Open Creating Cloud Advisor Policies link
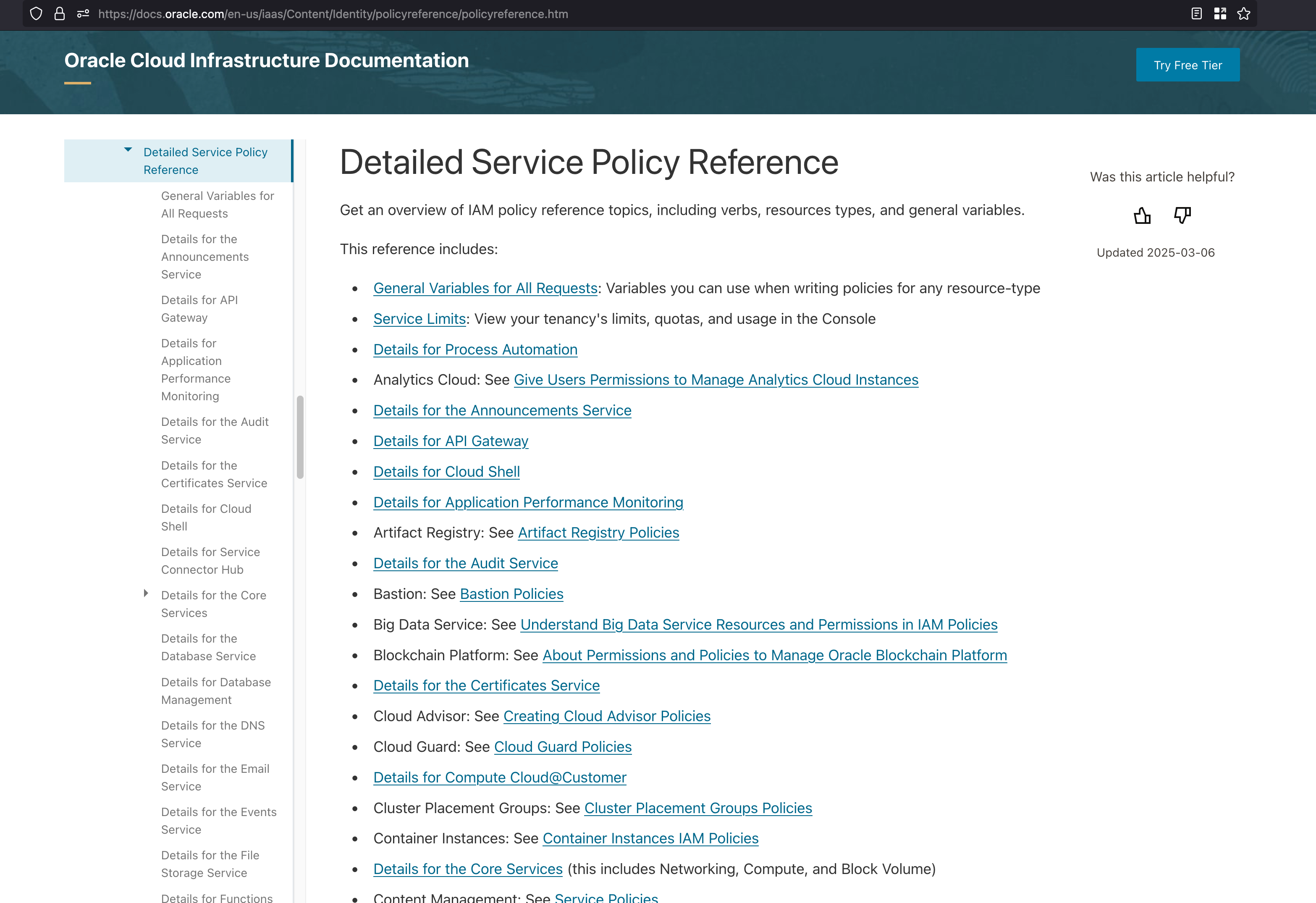 [x=607, y=716]
